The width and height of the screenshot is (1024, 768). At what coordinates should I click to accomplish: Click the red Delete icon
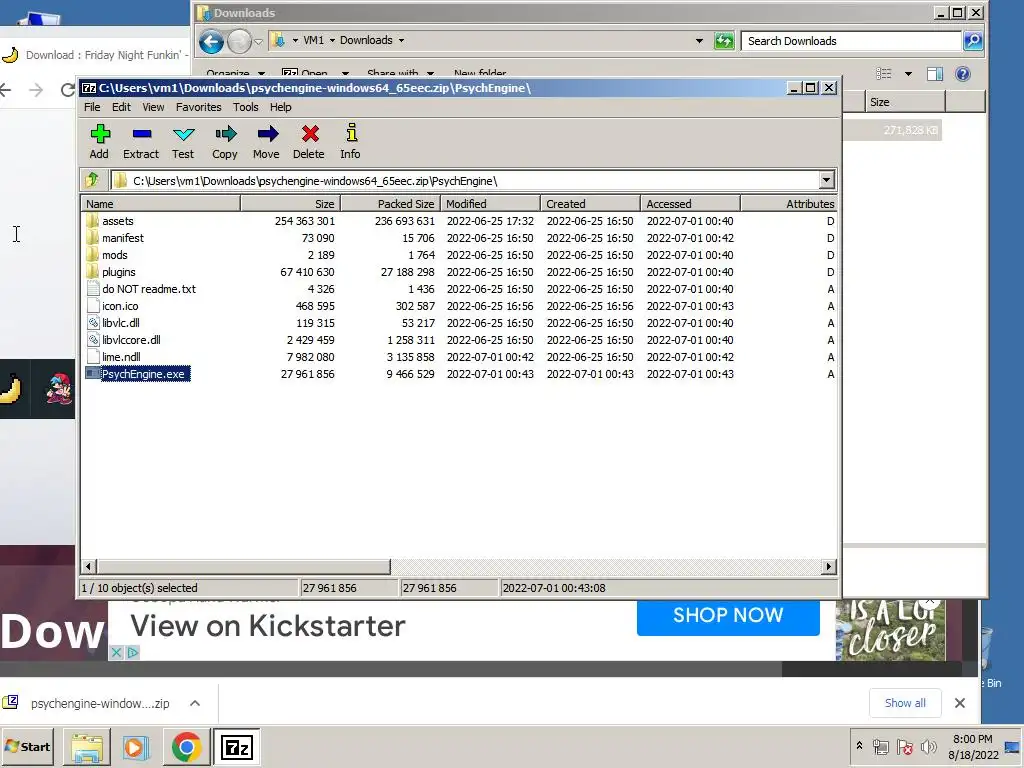(x=310, y=134)
